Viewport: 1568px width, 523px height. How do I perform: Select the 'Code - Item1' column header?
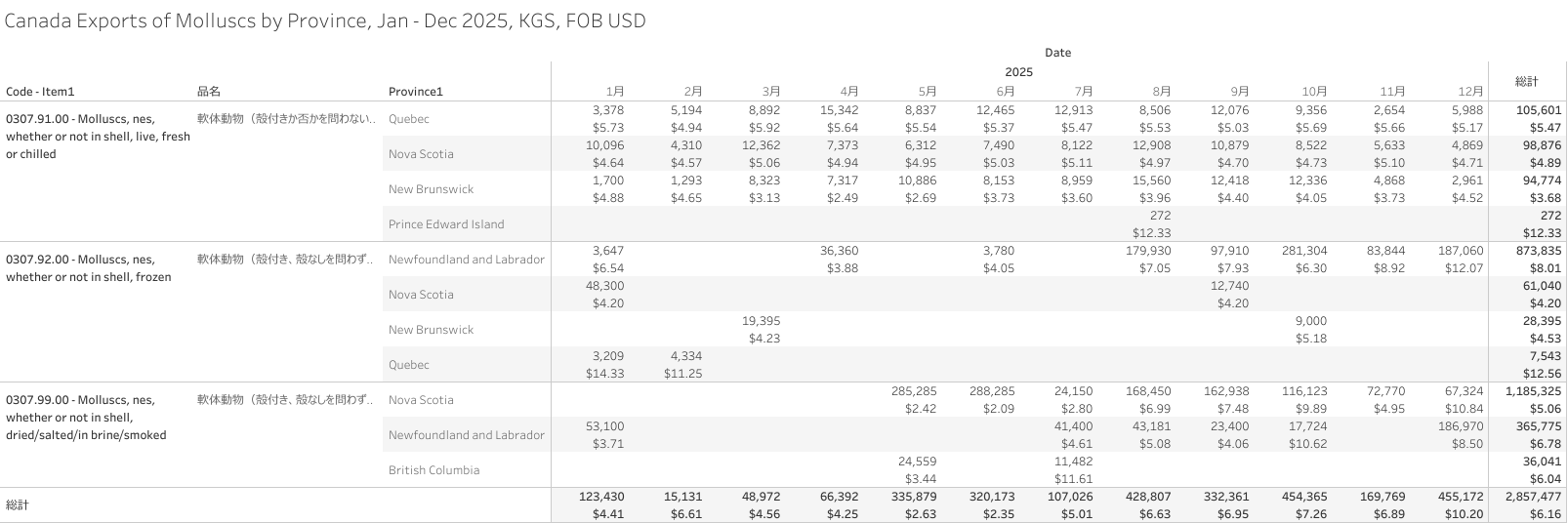[x=40, y=92]
